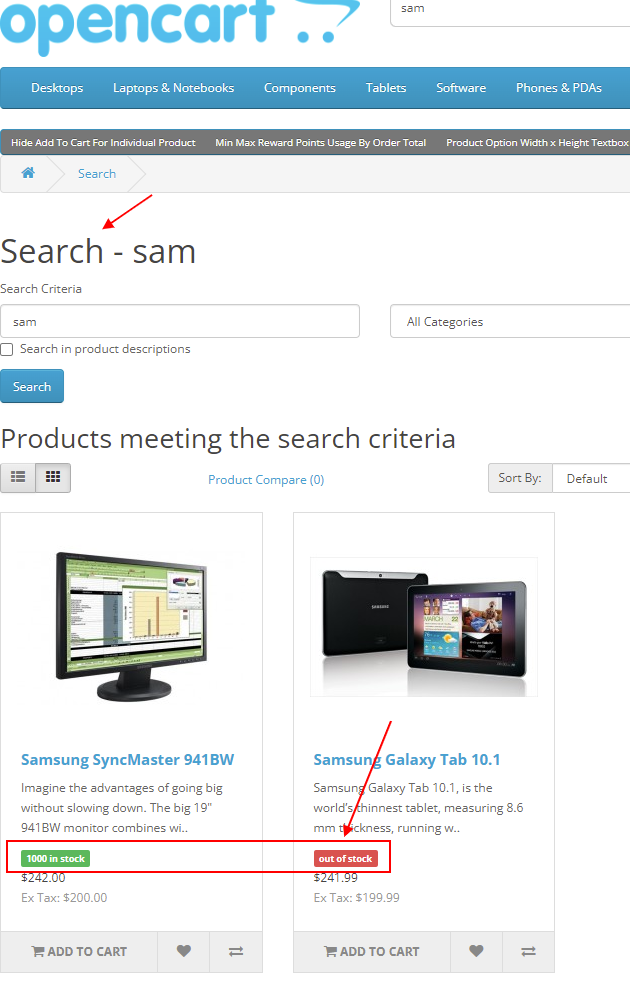Click Products meeting the search criteria heading
Viewport: 630px width, 992px height.
point(228,439)
